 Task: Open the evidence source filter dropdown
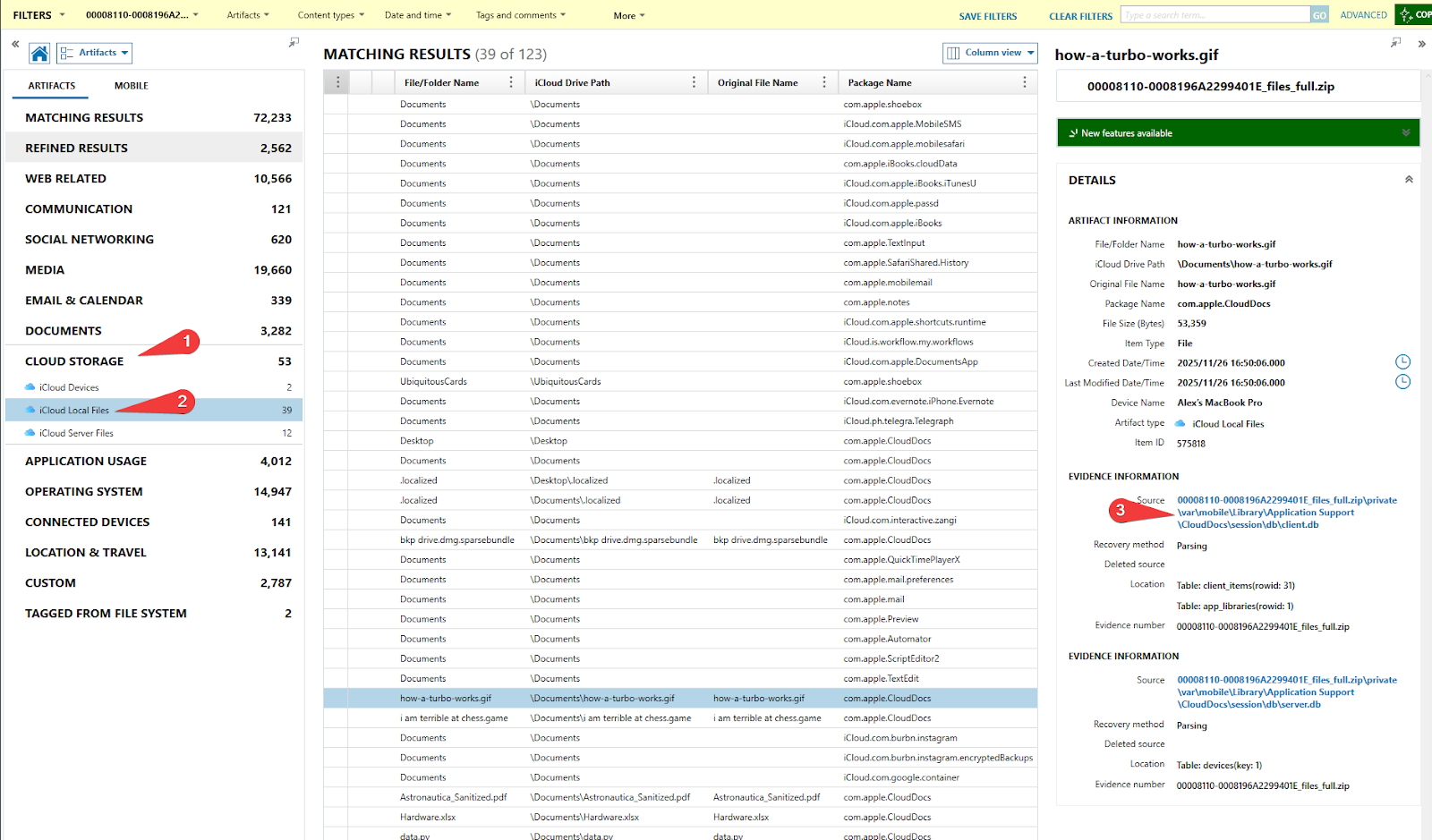point(142,15)
